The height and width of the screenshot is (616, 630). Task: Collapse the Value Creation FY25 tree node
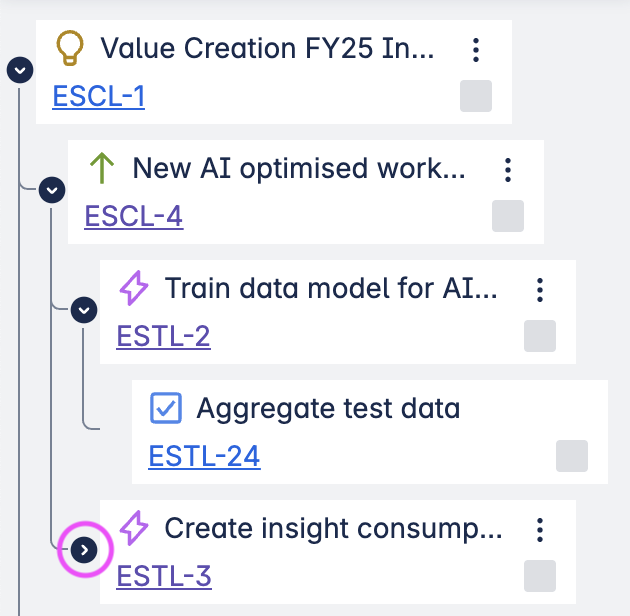(x=20, y=70)
